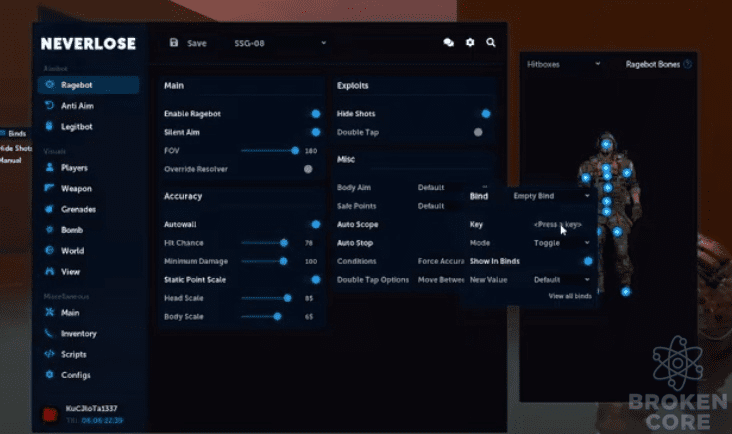Open Conditions Force Accuracy dropdown
This screenshot has height=434, width=732.
(x=440, y=261)
